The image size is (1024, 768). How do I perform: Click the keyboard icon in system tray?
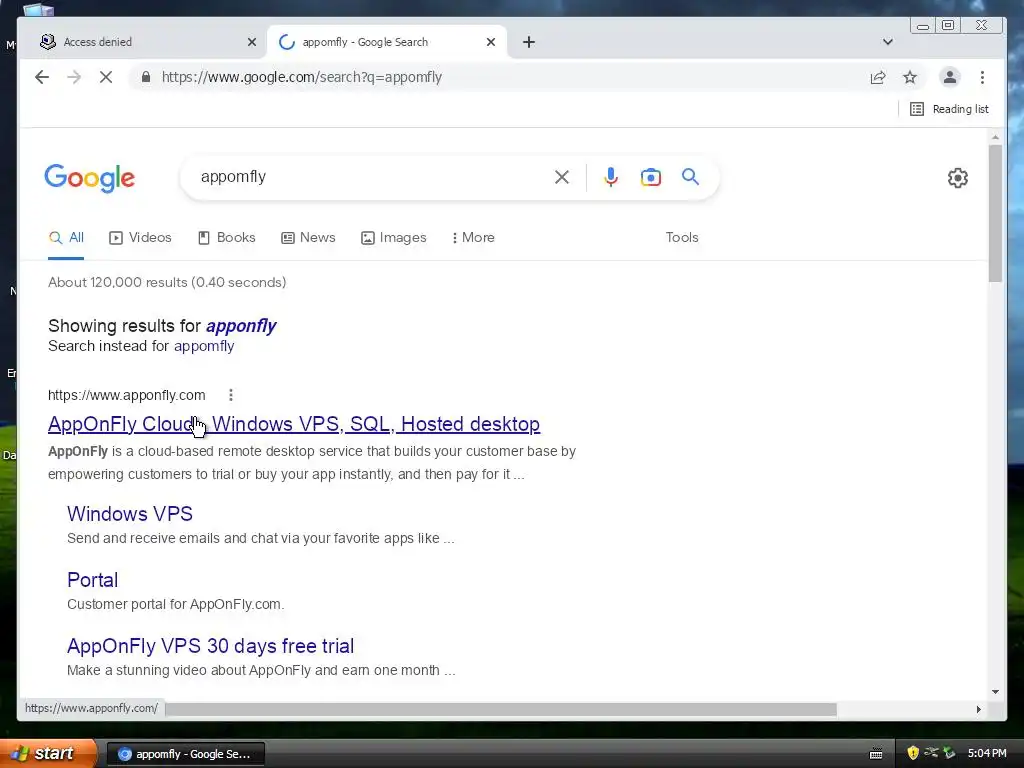click(x=876, y=754)
